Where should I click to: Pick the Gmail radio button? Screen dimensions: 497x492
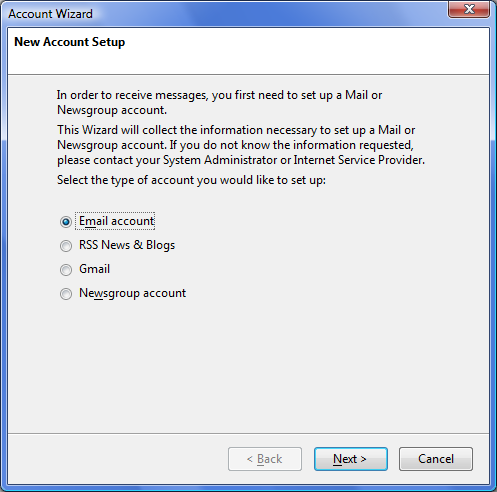(x=66, y=270)
